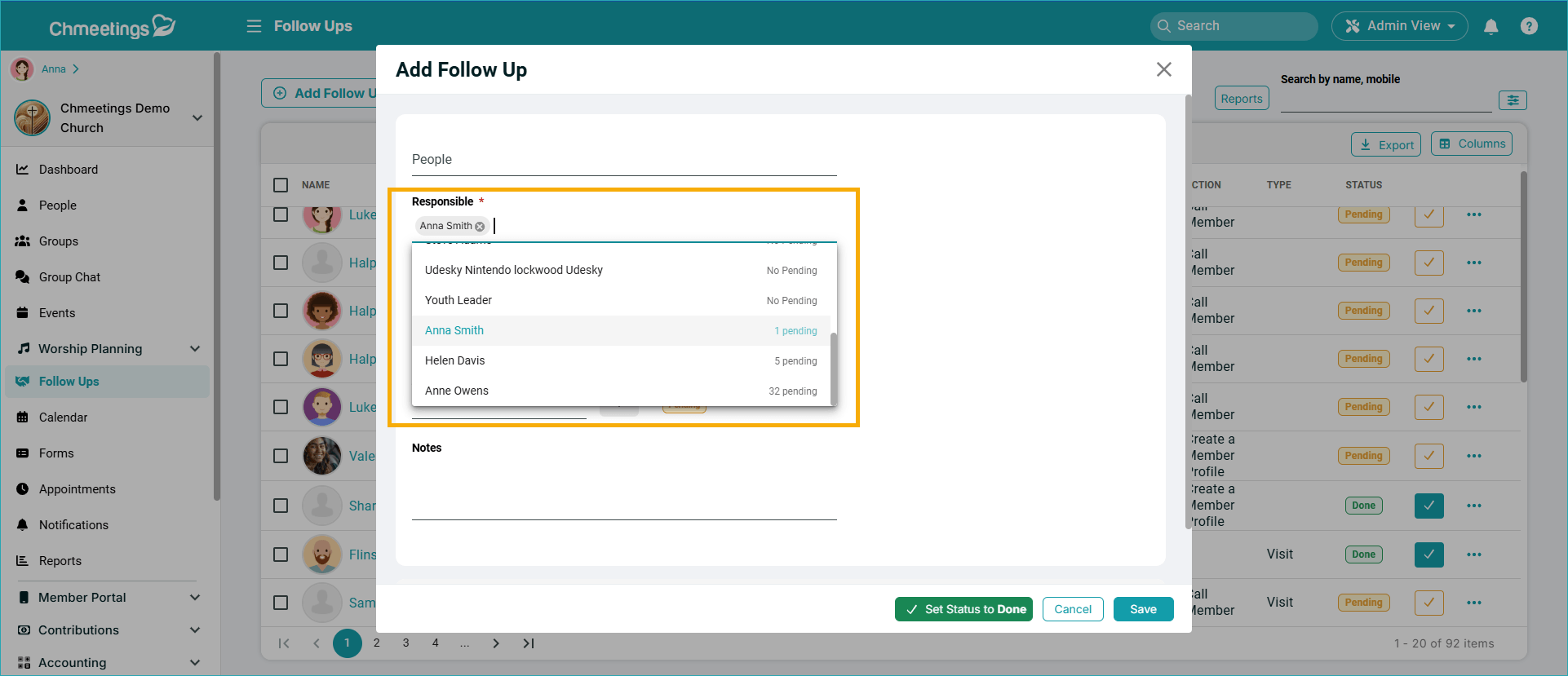Toggle done checkmark on last Visit row
This screenshot has height=676, width=1568.
point(1428,603)
